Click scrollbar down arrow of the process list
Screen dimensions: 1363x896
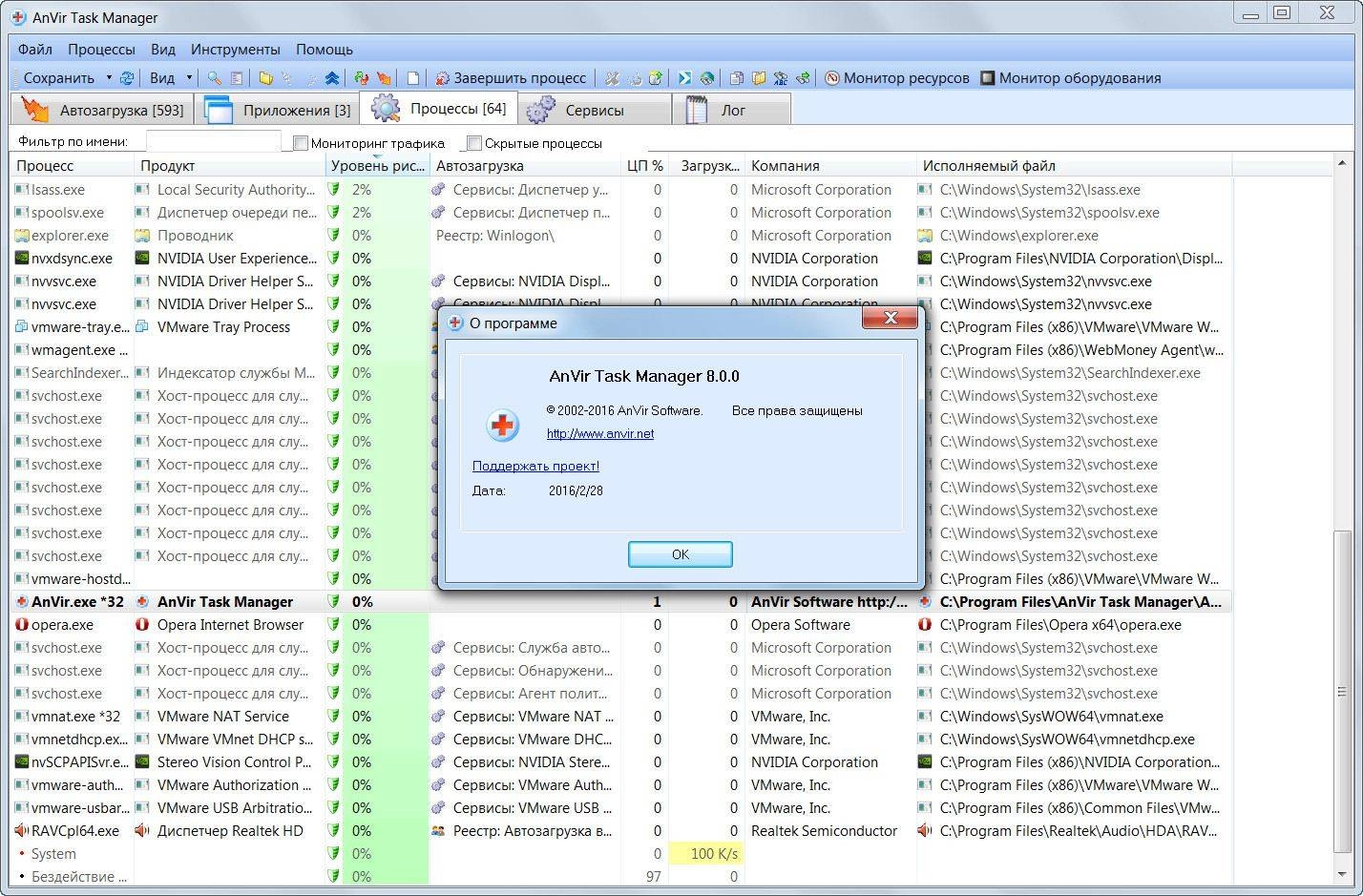[1342, 873]
